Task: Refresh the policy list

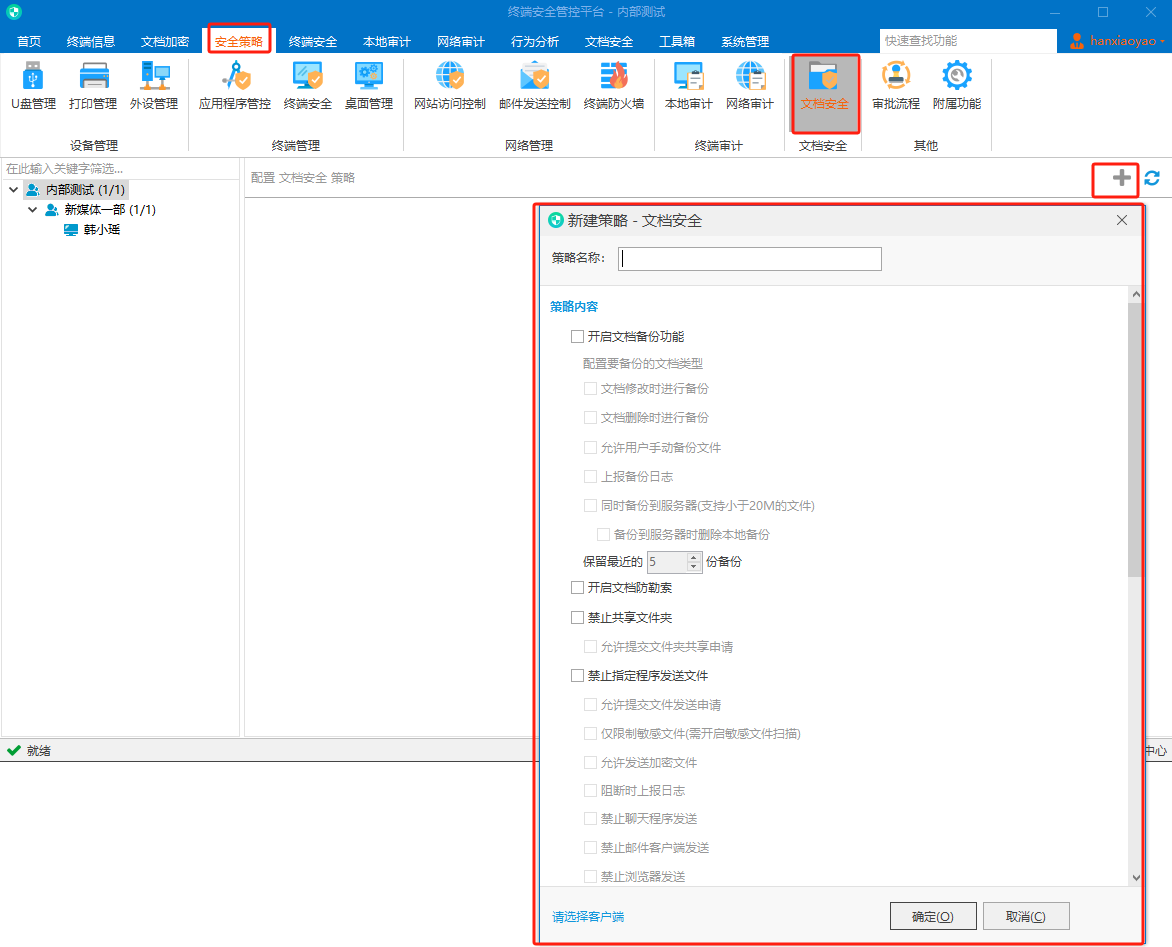Action: [1152, 178]
